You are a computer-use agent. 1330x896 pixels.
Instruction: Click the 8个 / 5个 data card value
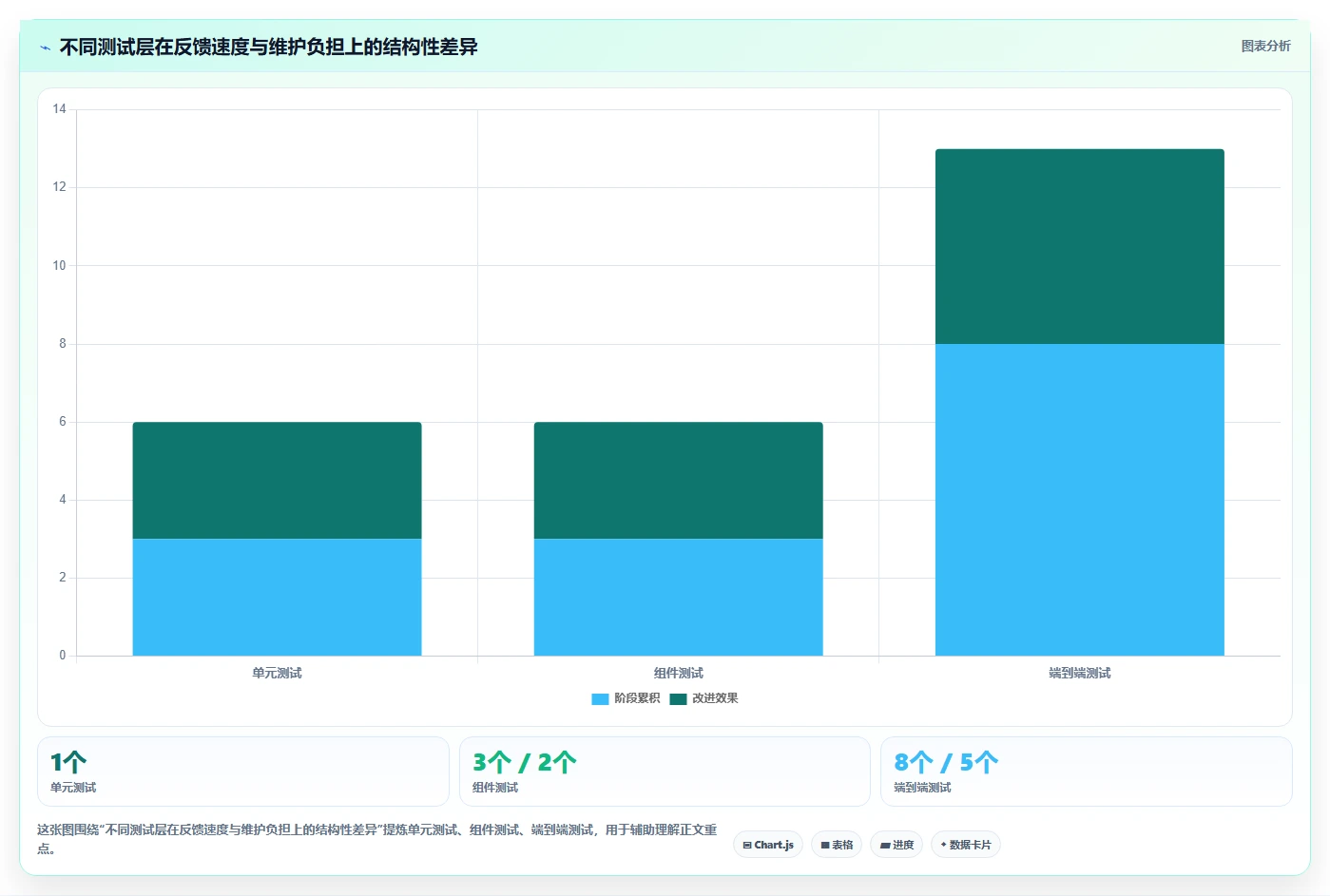click(946, 762)
